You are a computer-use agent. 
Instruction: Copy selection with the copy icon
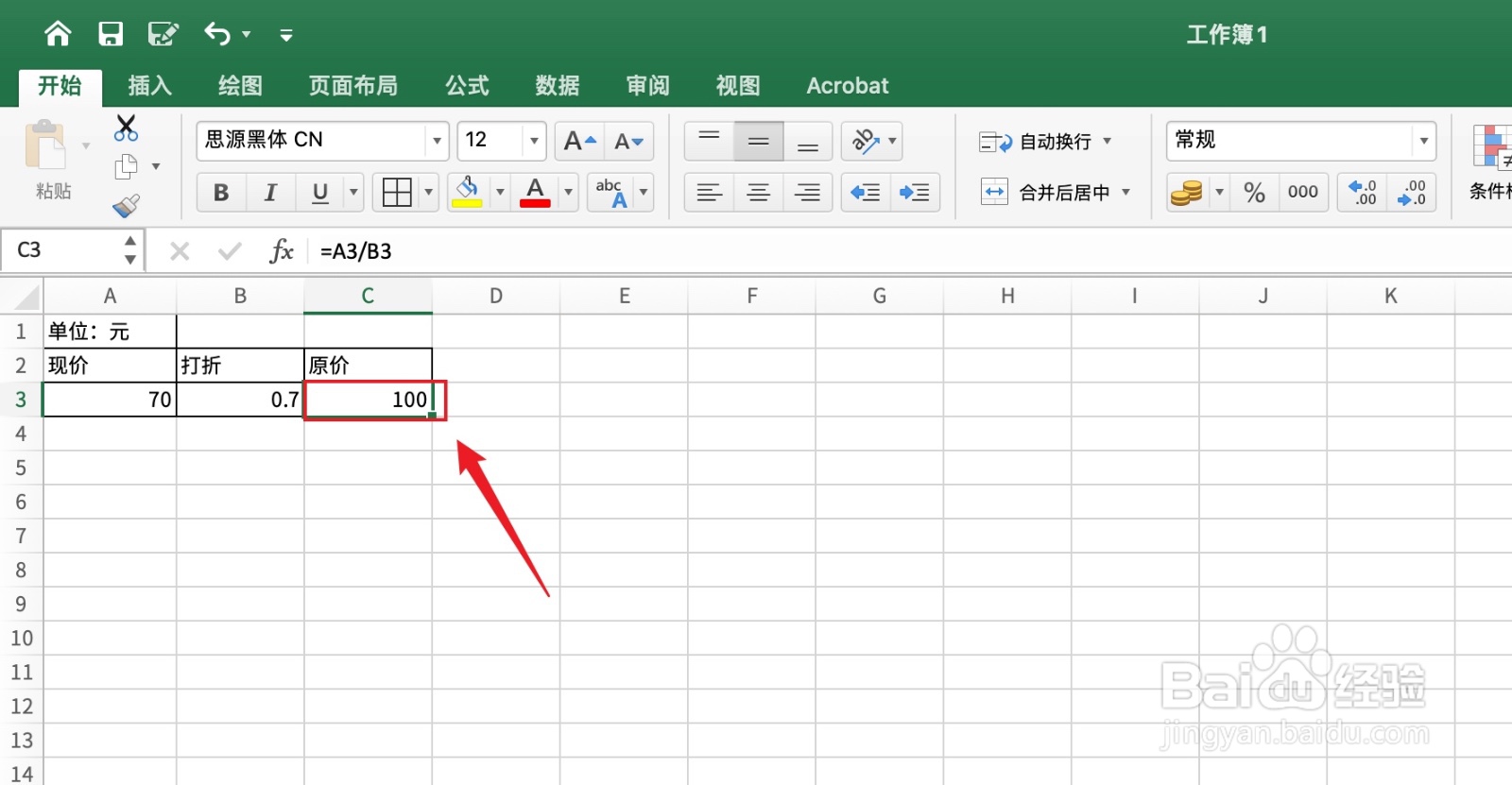[x=126, y=167]
